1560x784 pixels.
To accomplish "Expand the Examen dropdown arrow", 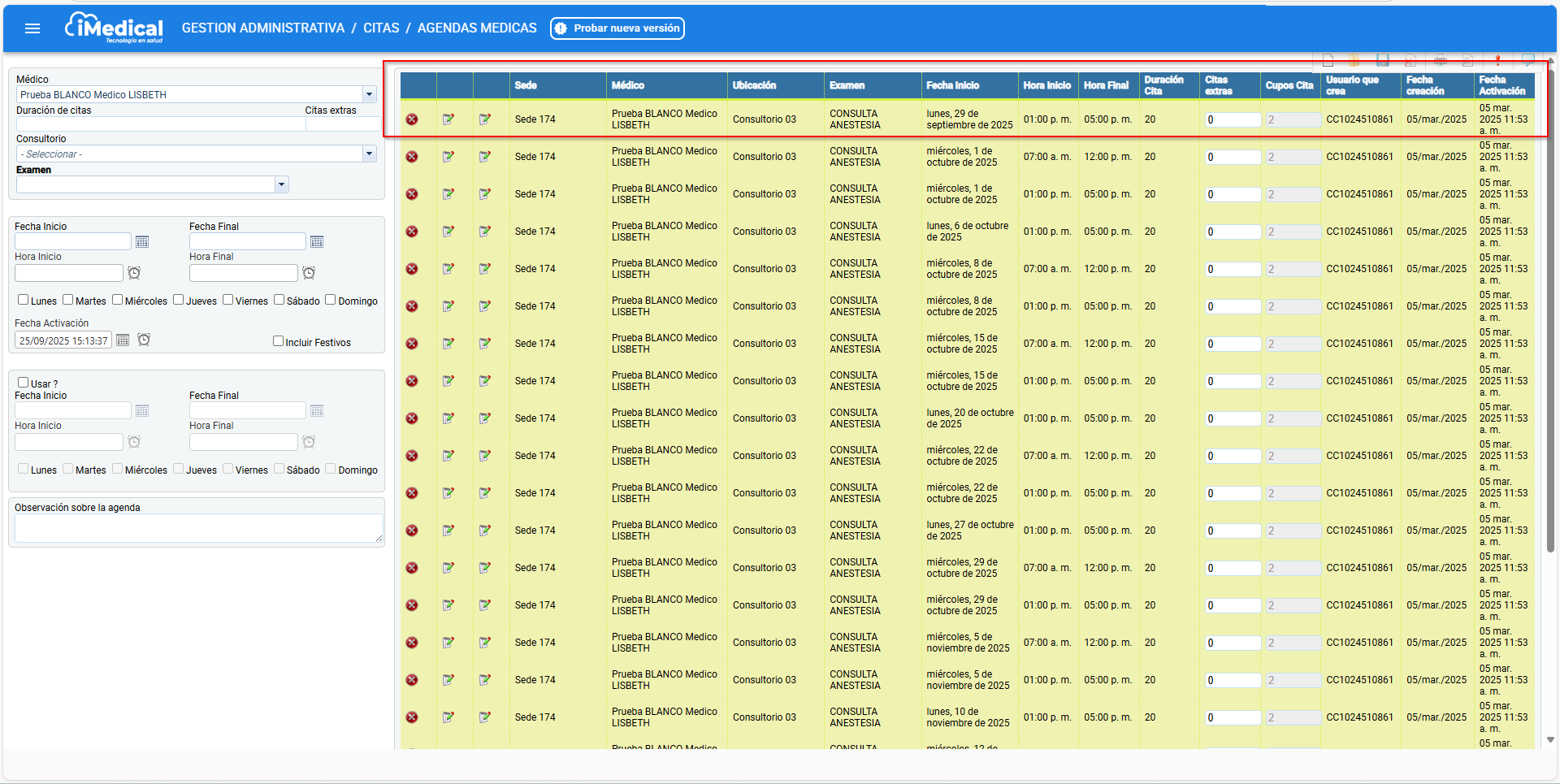I will coord(281,184).
